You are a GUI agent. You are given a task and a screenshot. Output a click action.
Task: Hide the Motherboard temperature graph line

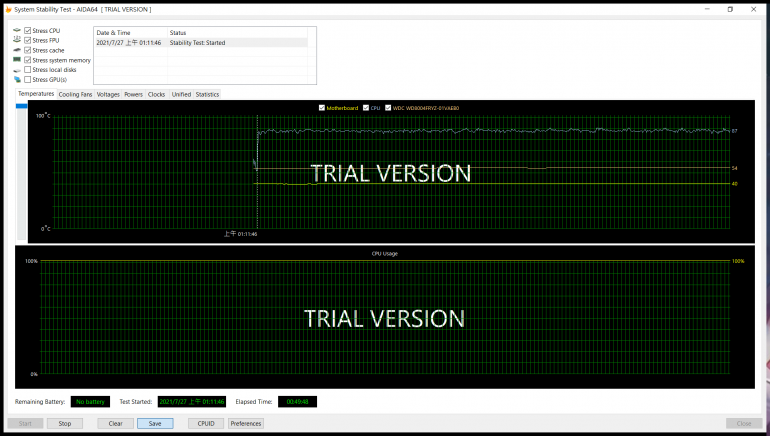coord(321,107)
